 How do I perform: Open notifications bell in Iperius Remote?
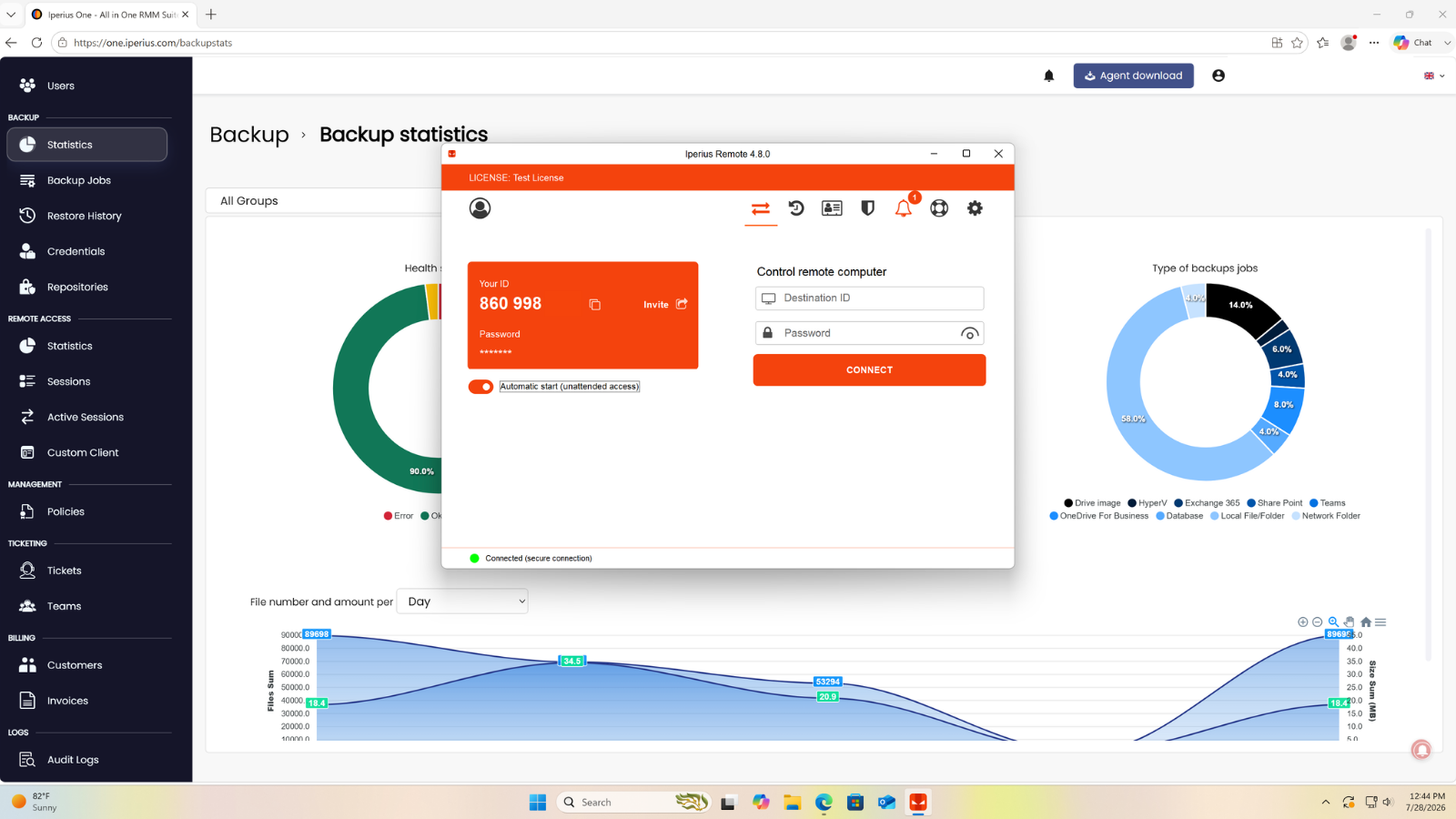tap(904, 208)
